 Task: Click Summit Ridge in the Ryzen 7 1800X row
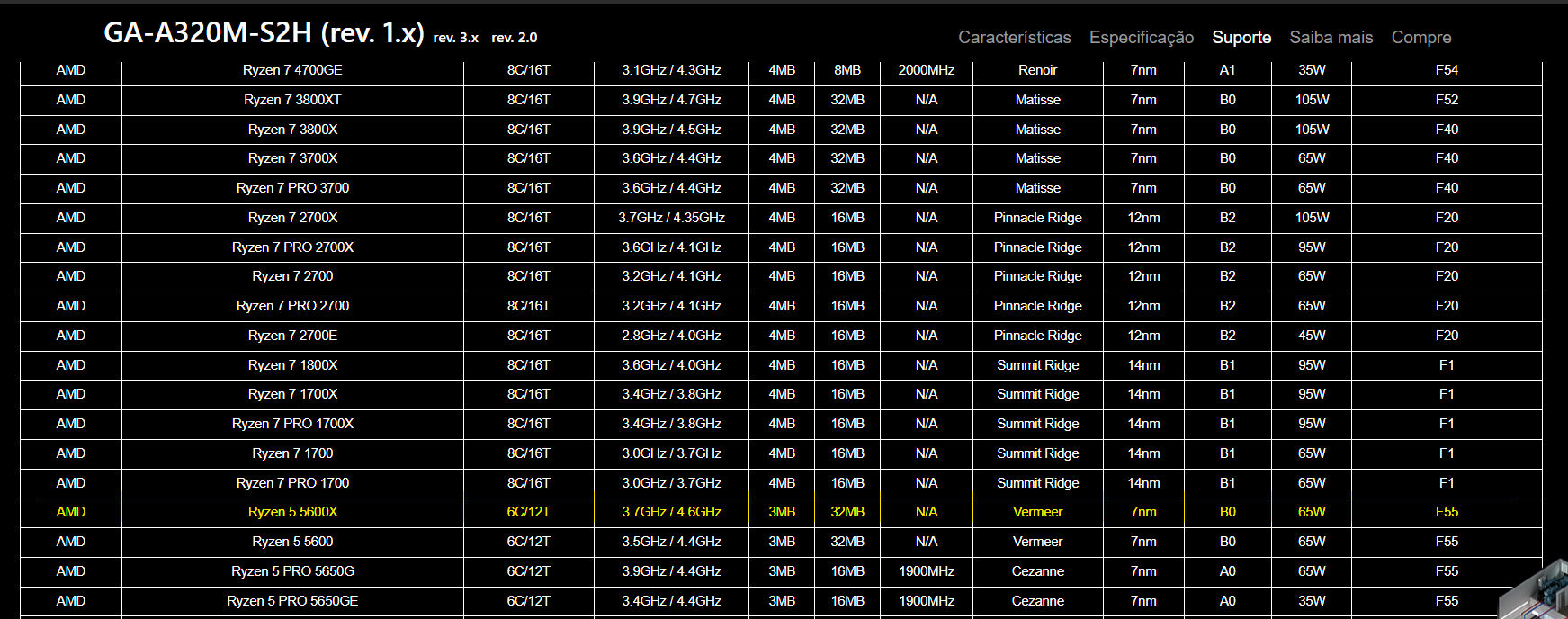point(1038,365)
